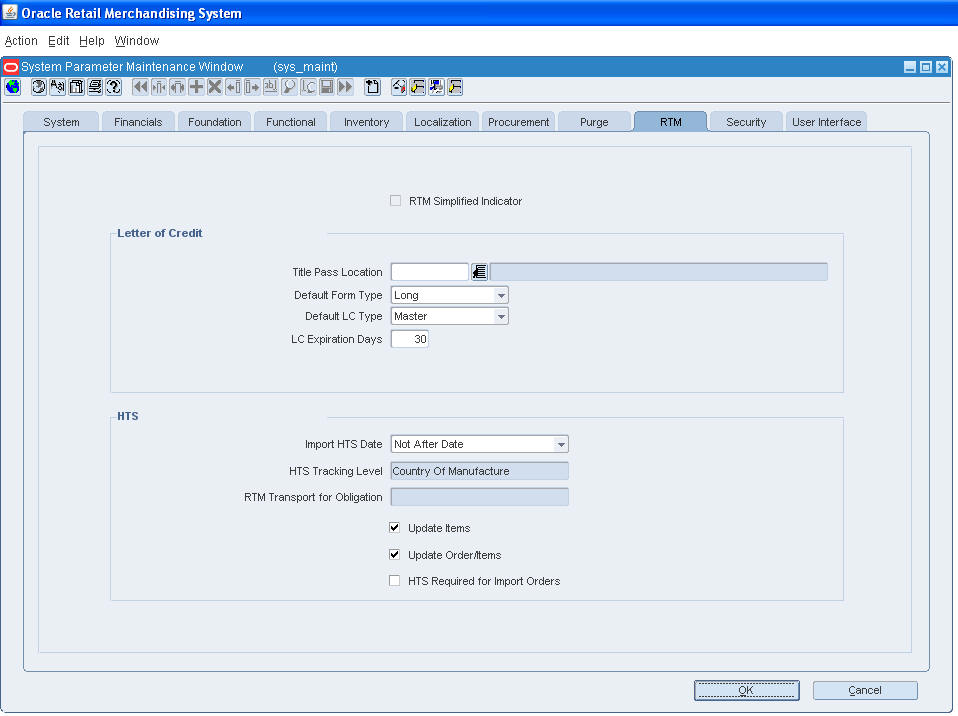Click the Title Pass Location description field
This screenshot has height=716, width=958.
(659, 272)
